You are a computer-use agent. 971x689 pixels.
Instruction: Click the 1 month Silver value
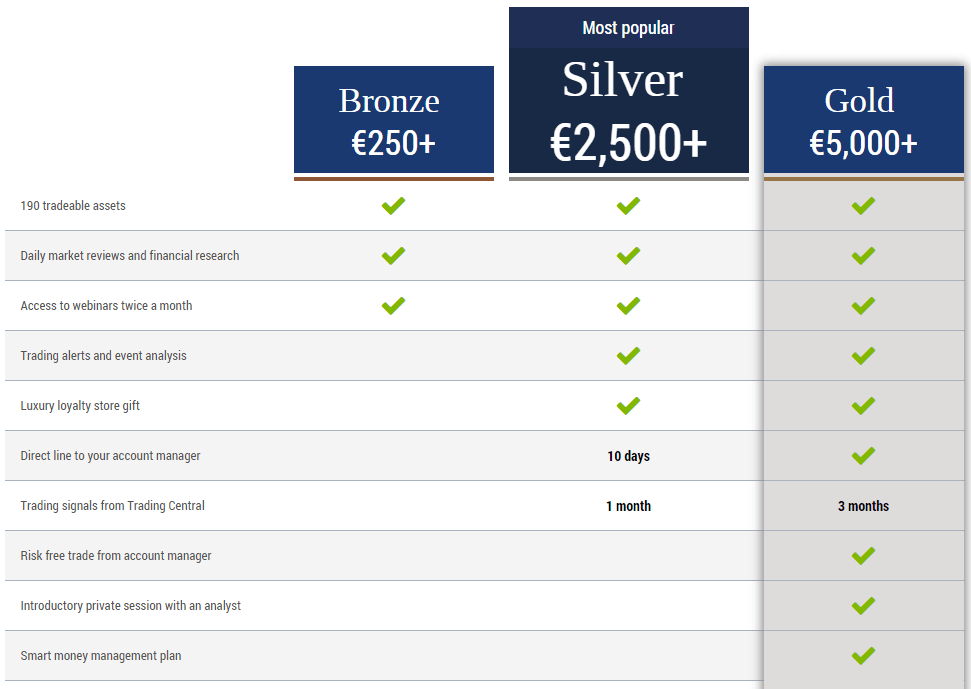click(628, 506)
